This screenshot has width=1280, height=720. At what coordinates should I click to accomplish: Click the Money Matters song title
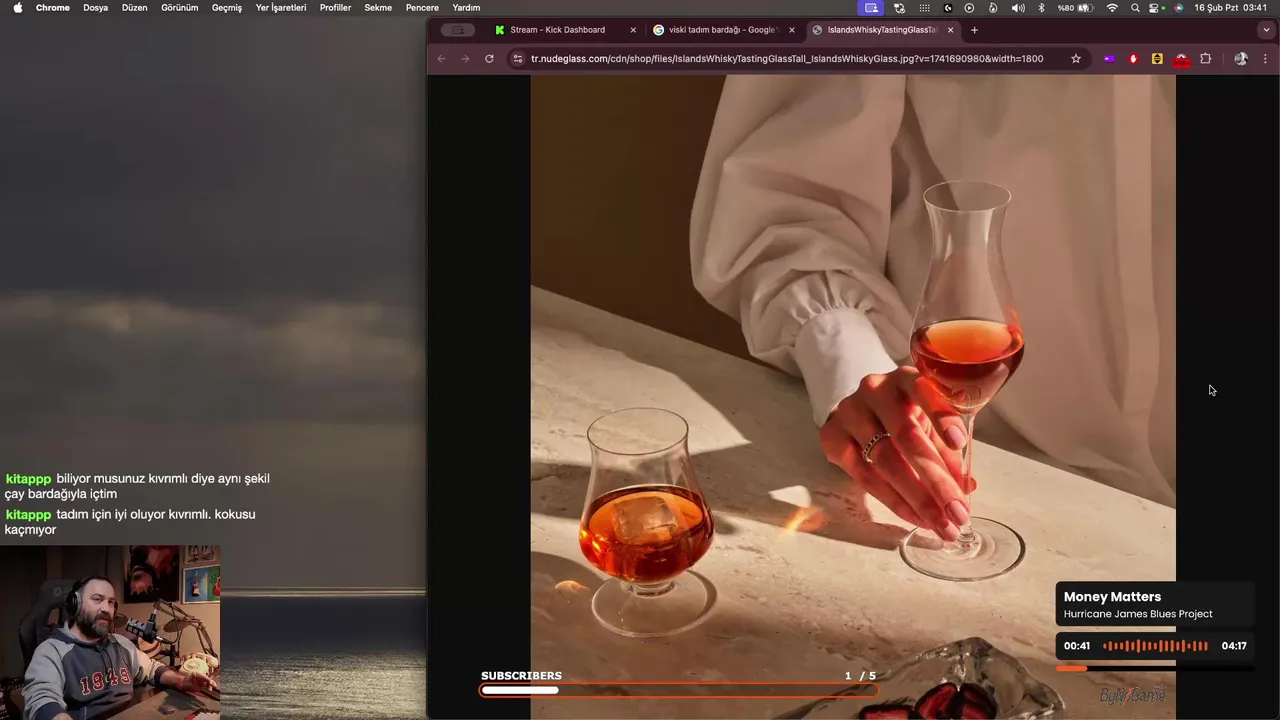click(x=1112, y=596)
